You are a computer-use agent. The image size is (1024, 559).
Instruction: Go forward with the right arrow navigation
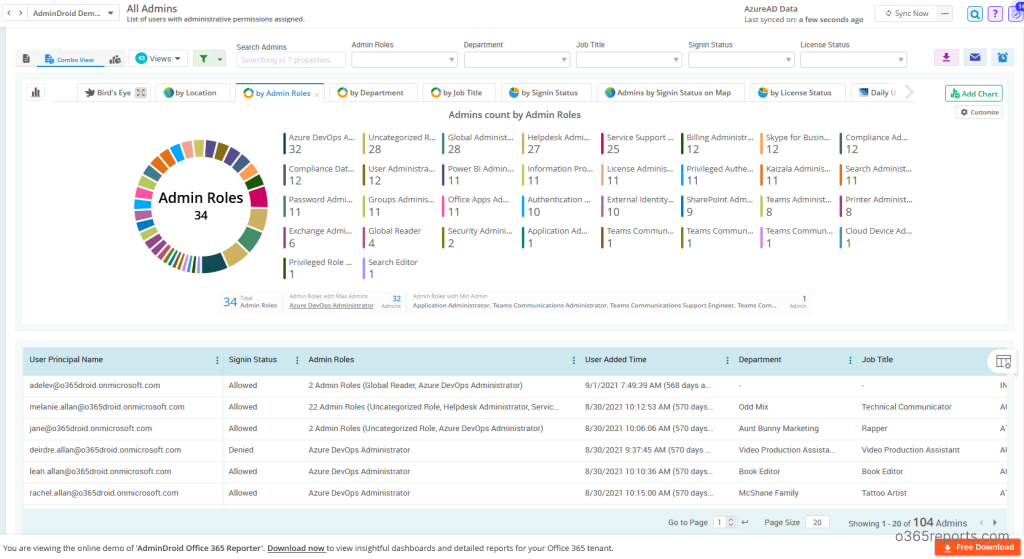pos(21,13)
